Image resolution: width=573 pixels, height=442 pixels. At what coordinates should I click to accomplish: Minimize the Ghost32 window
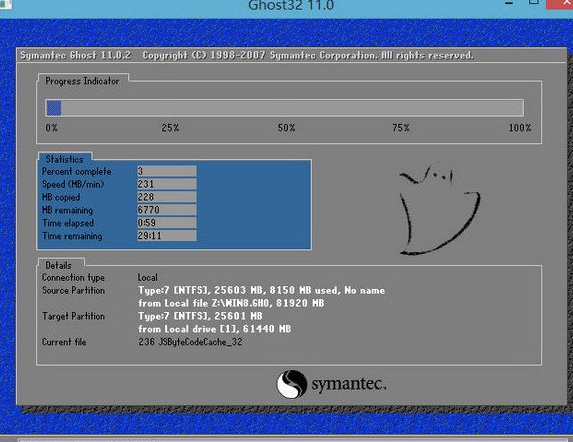coord(509,3)
